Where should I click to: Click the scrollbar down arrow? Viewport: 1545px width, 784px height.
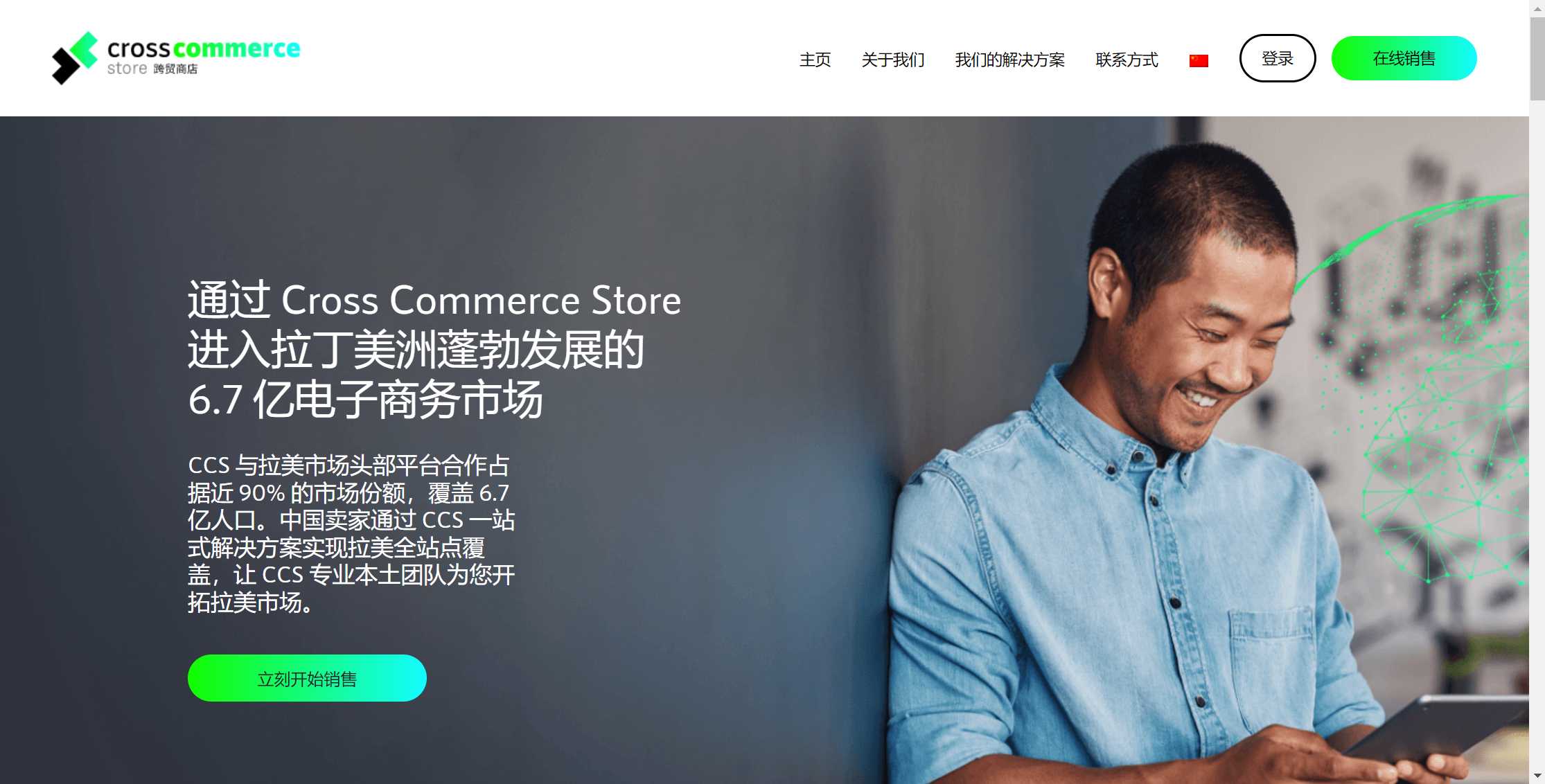[1537, 776]
